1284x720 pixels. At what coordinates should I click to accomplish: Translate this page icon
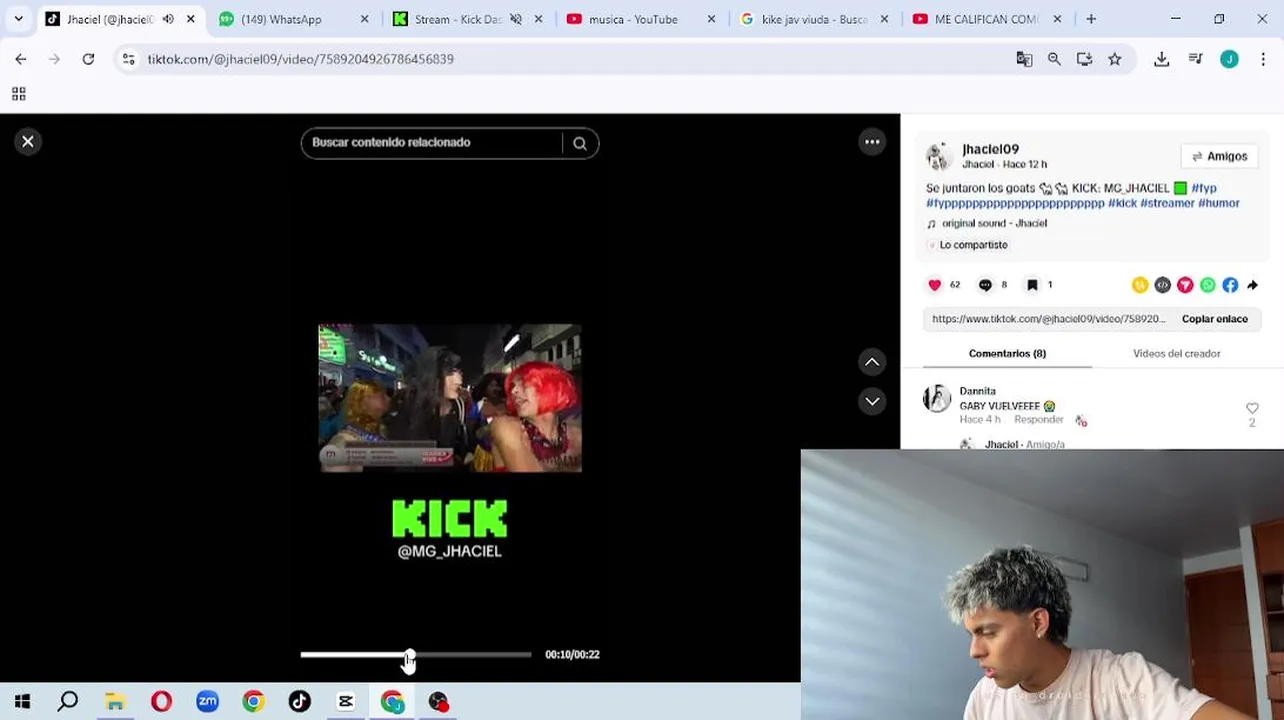coord(1024,59)
